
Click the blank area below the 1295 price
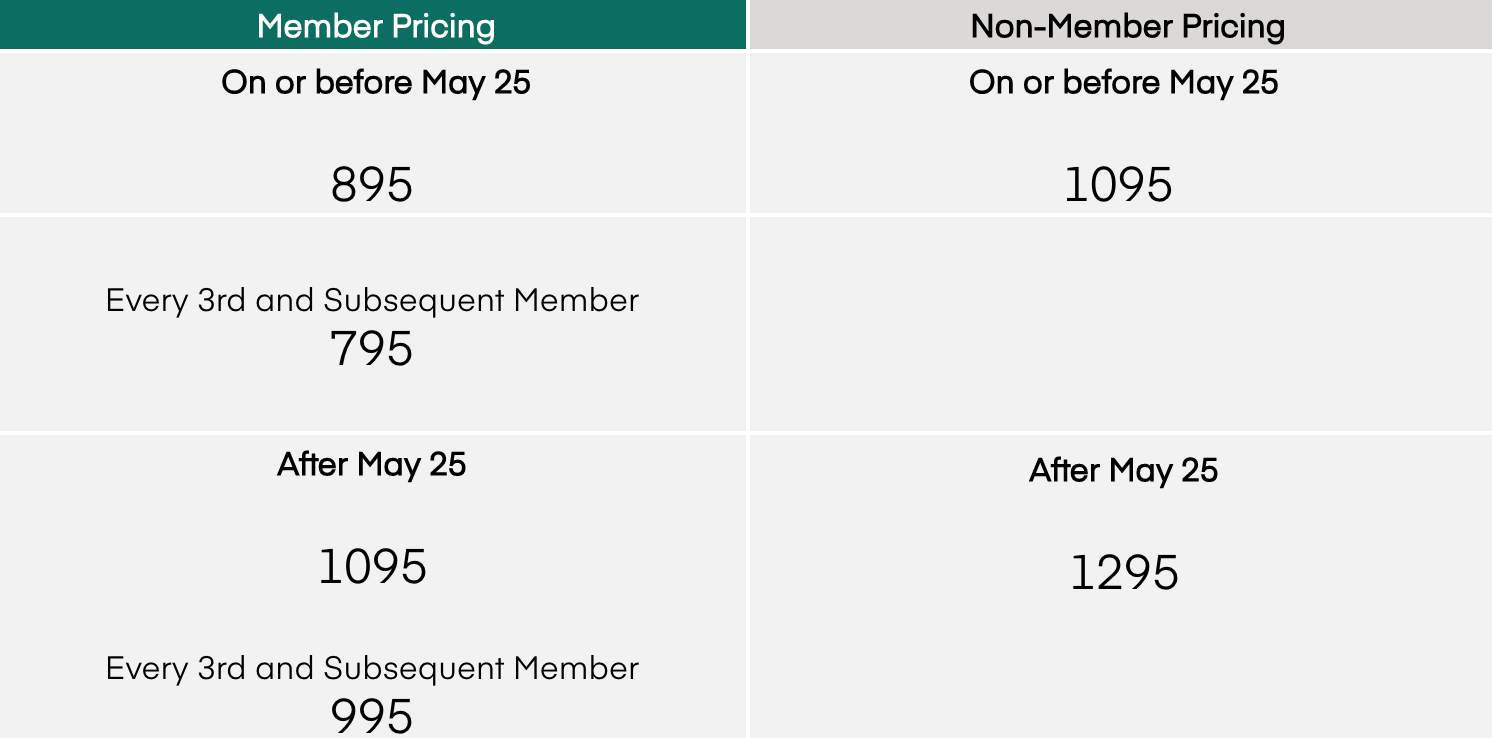point(1120,670)
